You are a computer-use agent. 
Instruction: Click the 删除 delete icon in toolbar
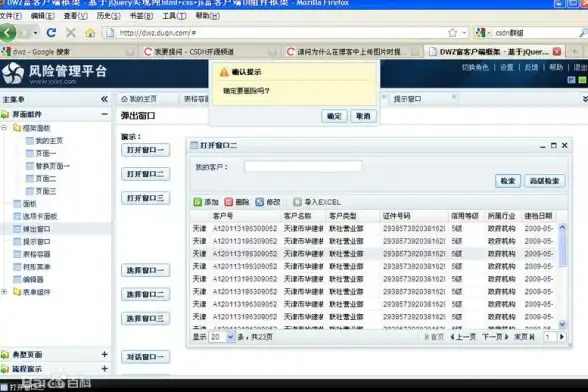tap(228, 202)
